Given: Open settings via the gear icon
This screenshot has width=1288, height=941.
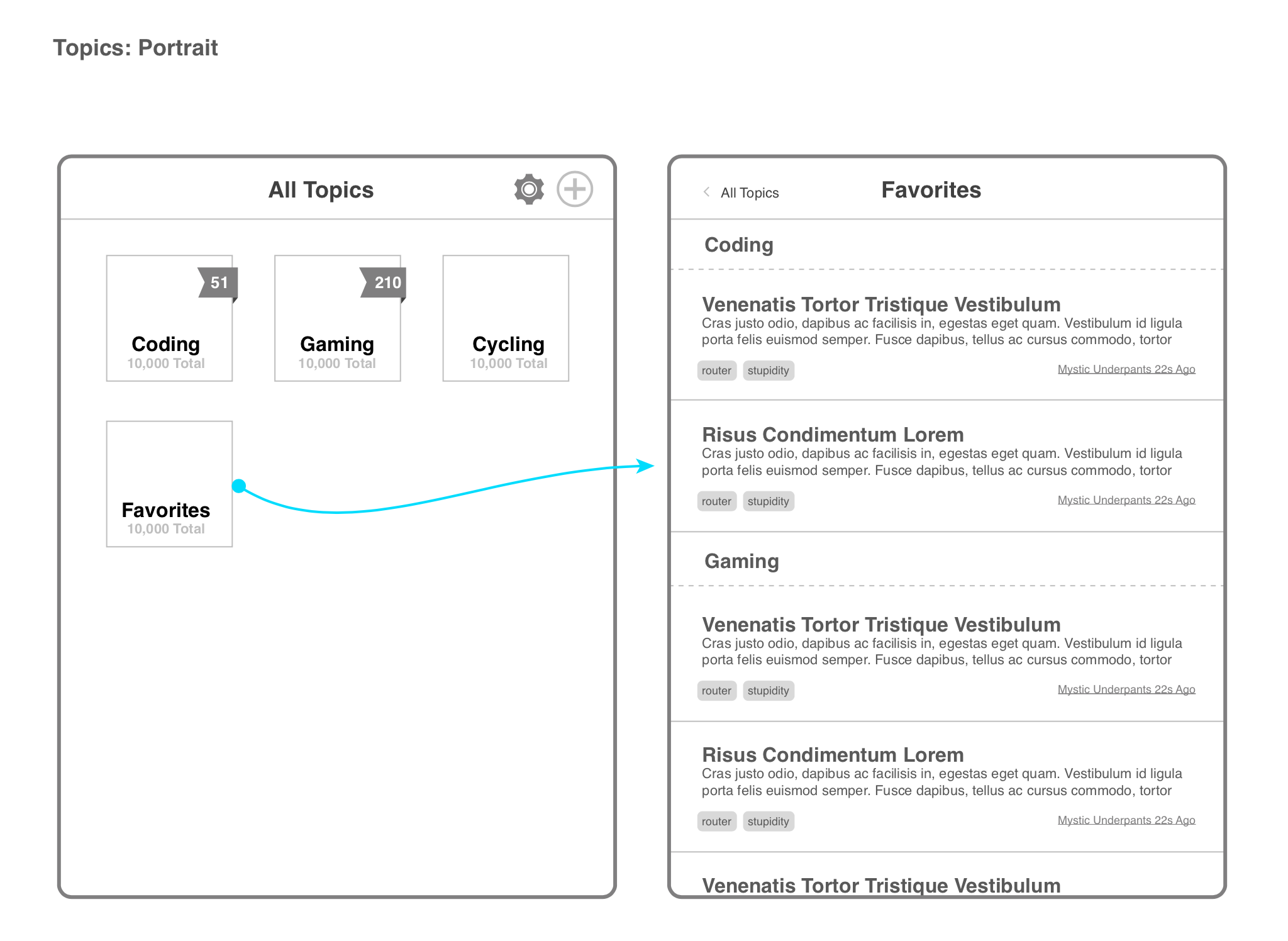Looking at the screenshot, I should click(x=529, y=189).
